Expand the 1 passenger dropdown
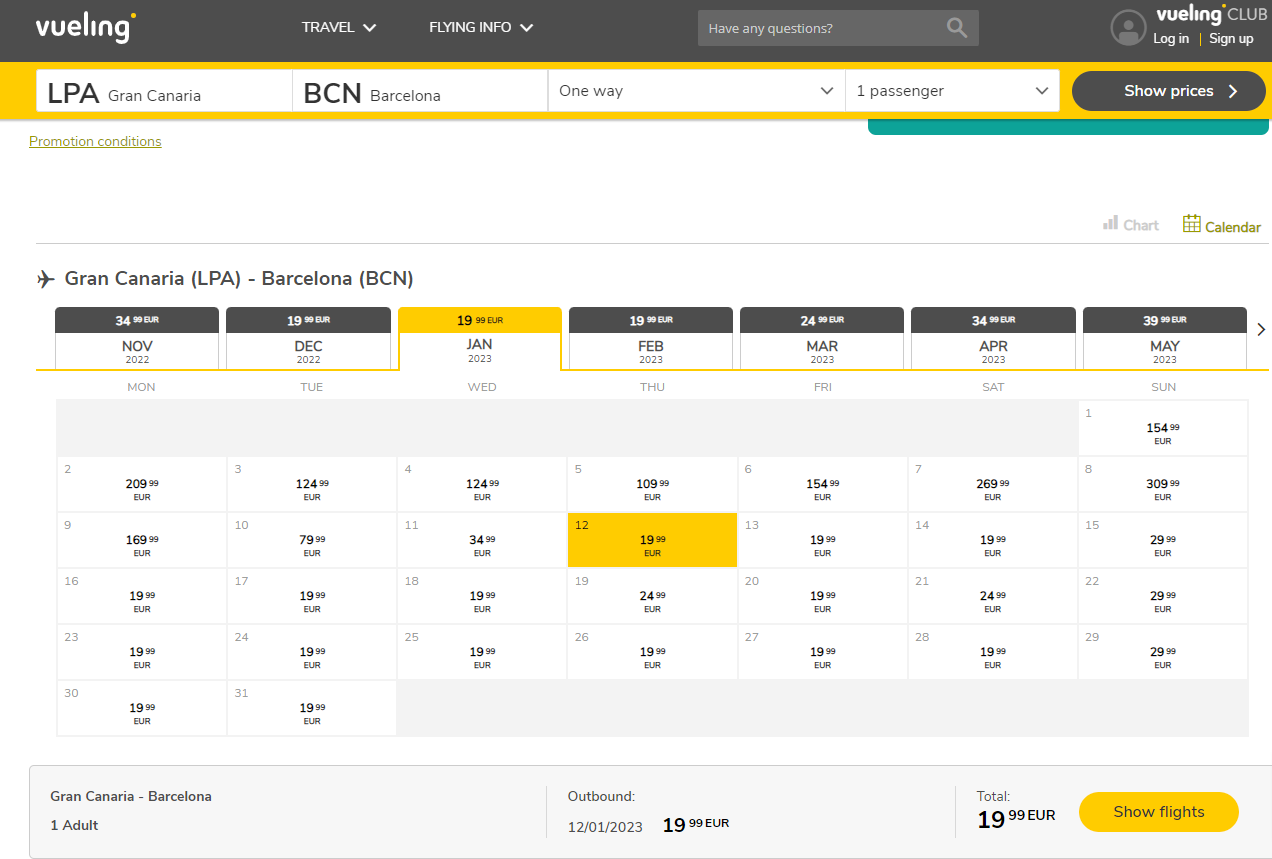1272x859 pixels. 952,90
